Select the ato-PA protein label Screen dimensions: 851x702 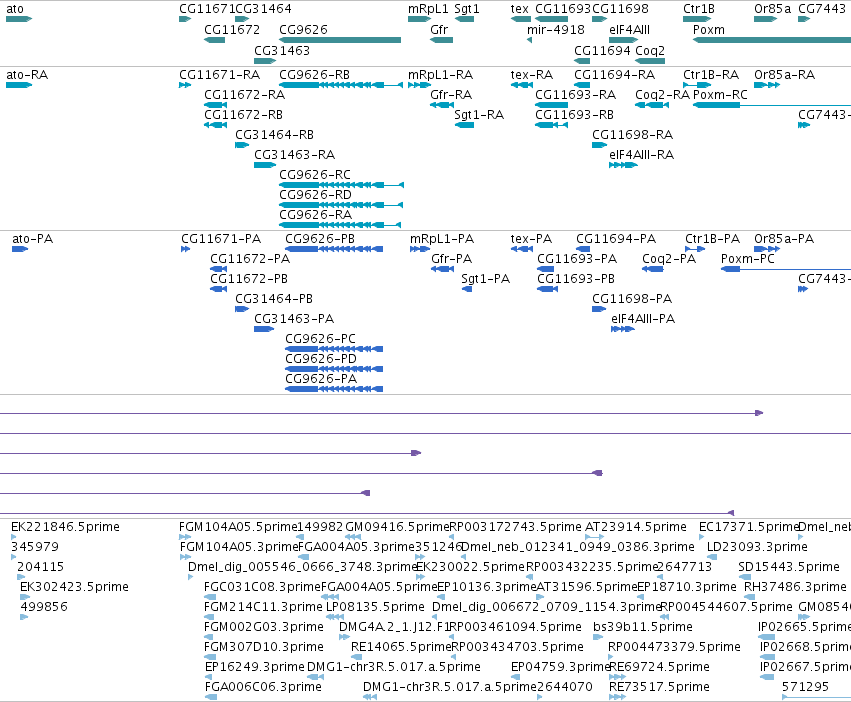point(33,238)
